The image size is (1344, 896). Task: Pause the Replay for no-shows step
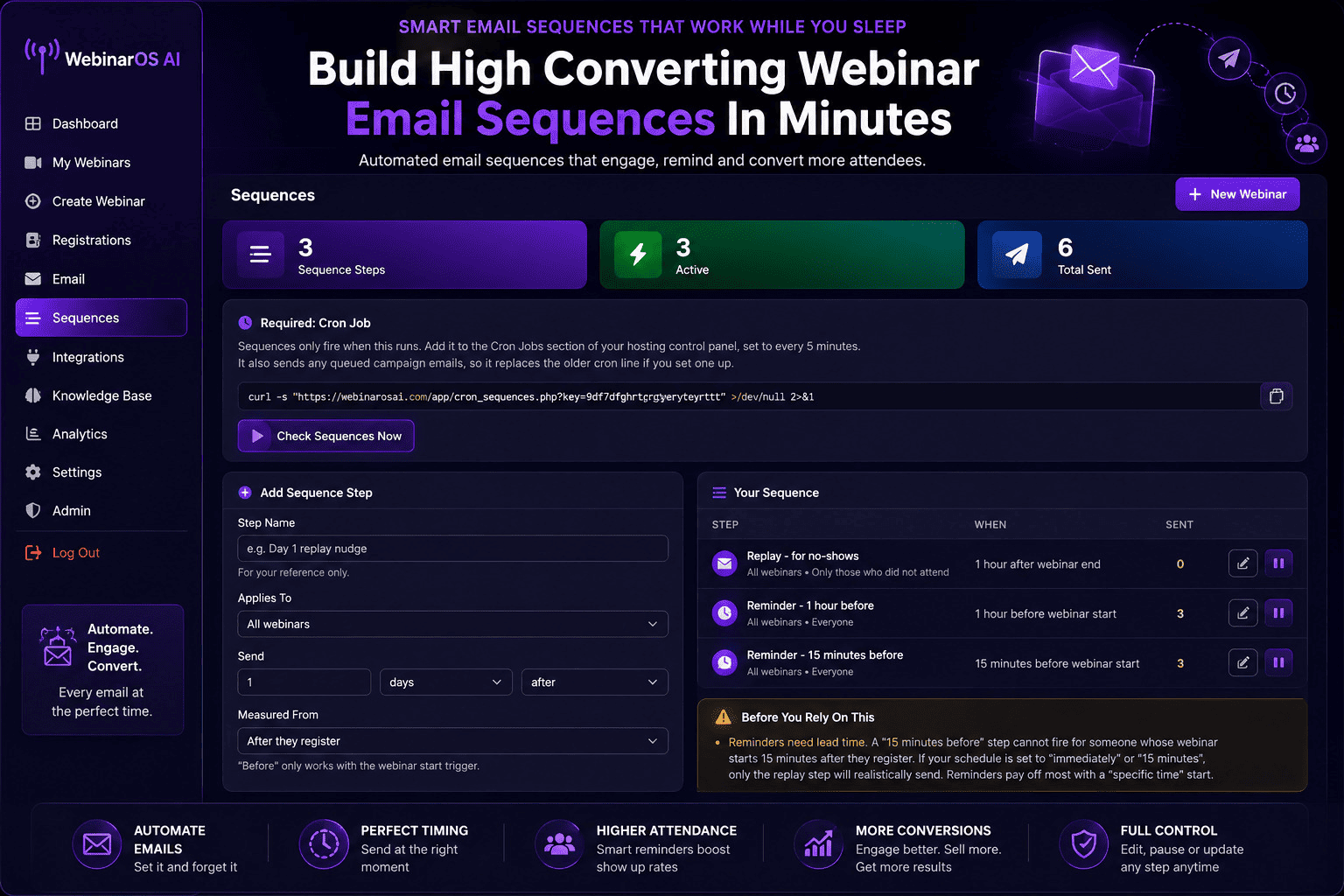pyautogui.click(x=1278, y=563)
